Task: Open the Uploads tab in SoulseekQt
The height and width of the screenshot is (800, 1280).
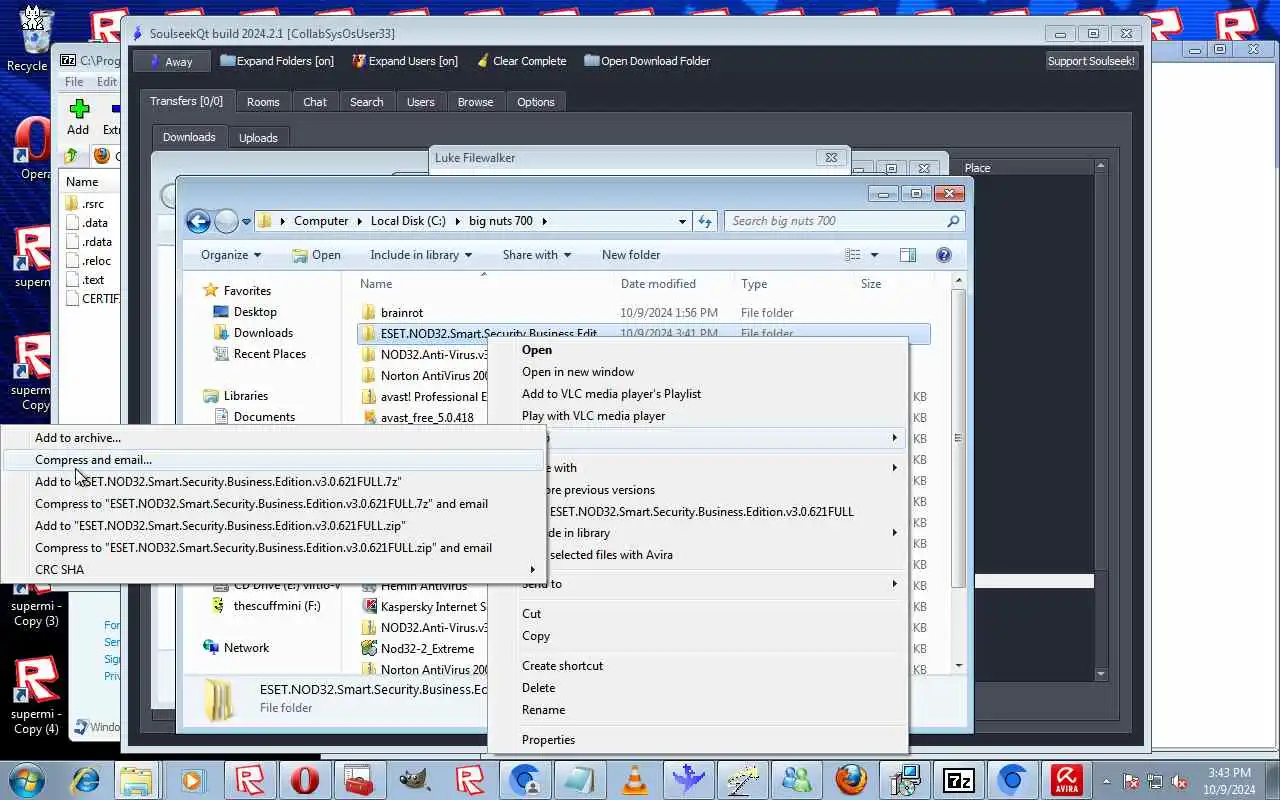Action: [258, 138]
